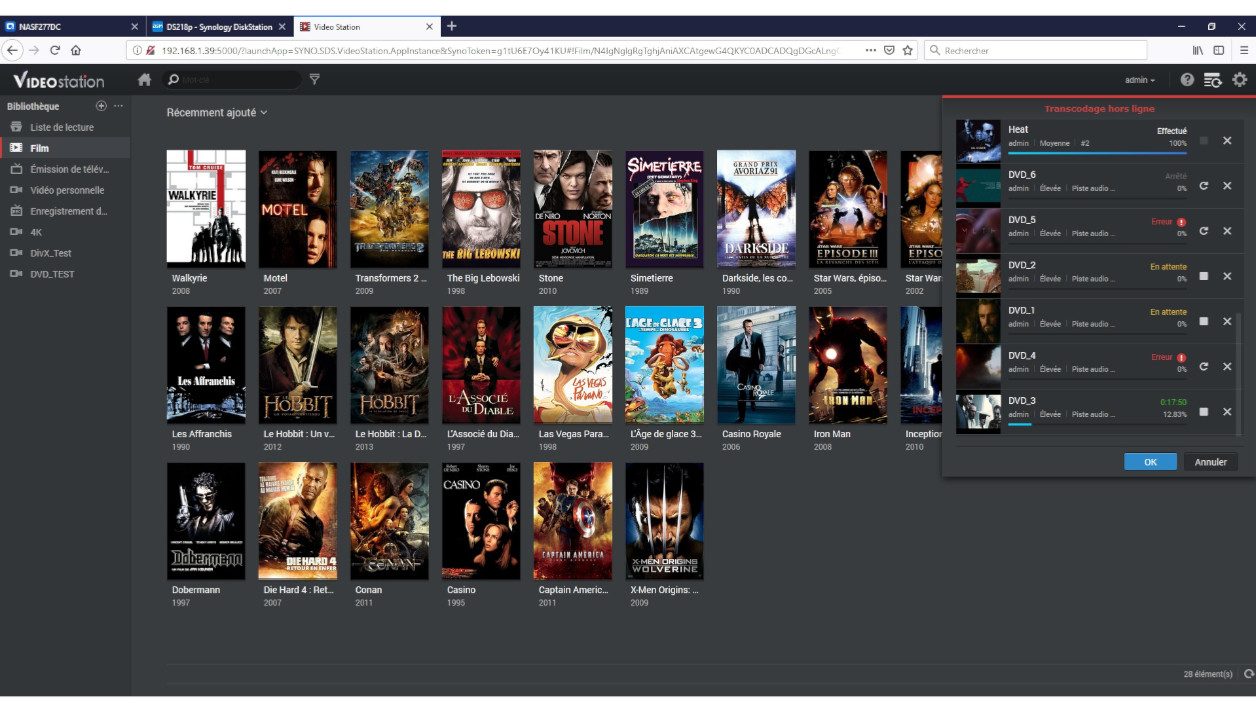Viewport: 1256px width, 708px height.
Task: Click the Annuler button
Action: click(1211, 462)
